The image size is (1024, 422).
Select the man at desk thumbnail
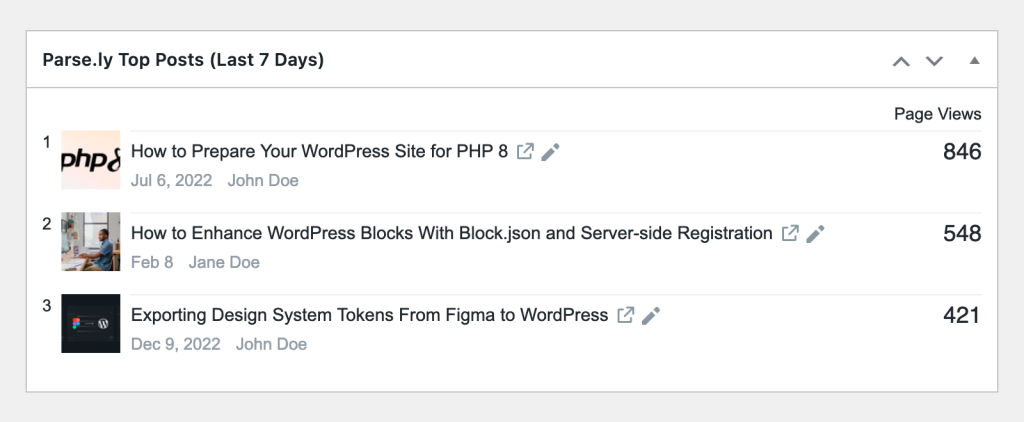91,242
